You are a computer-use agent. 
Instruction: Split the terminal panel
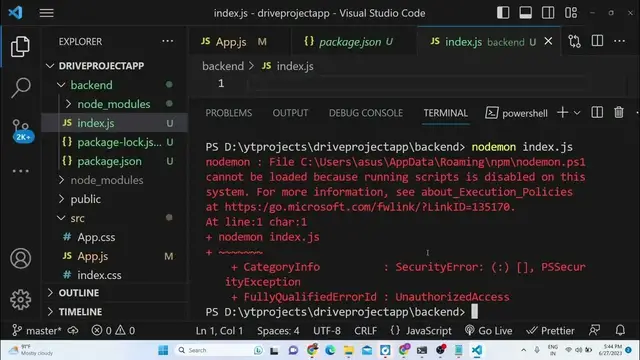(597, 112)
